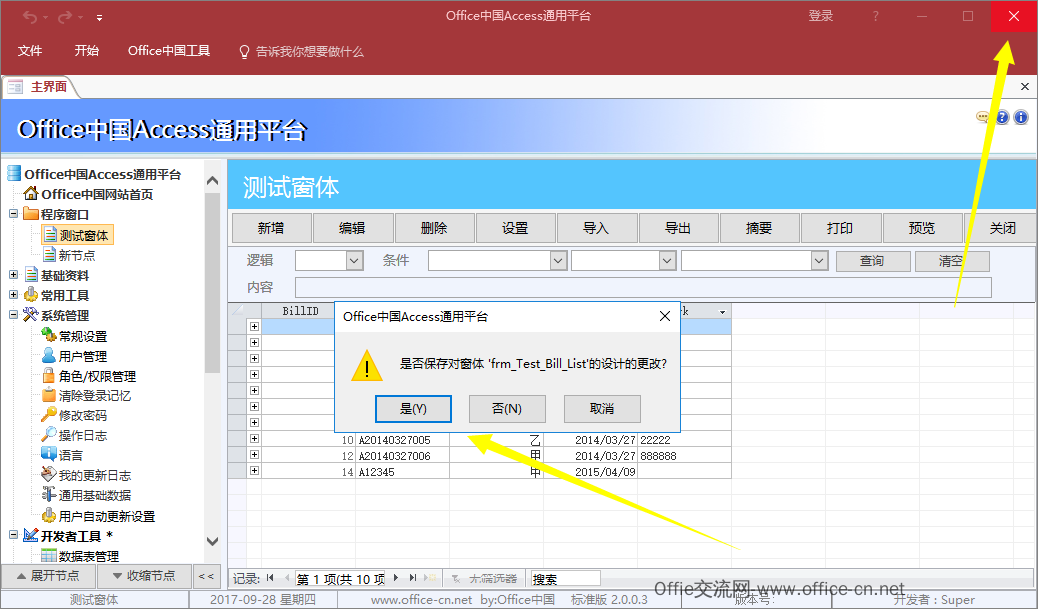Open the first 条件 field dropdown
This screenshot has width=1038, height=609.
pyautogui.click(x=559, y=261)
